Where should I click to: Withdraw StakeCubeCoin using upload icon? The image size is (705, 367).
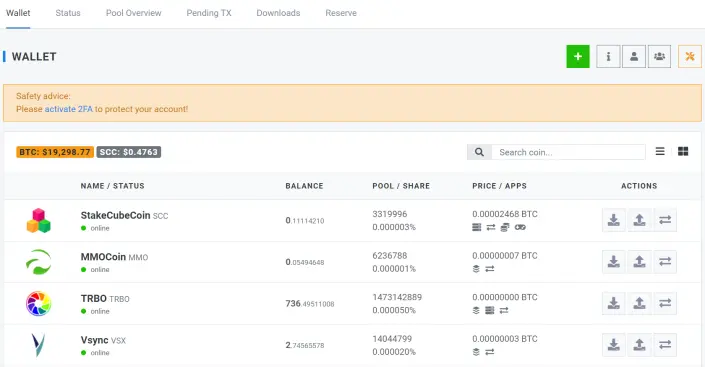click(x=639, y=220)
